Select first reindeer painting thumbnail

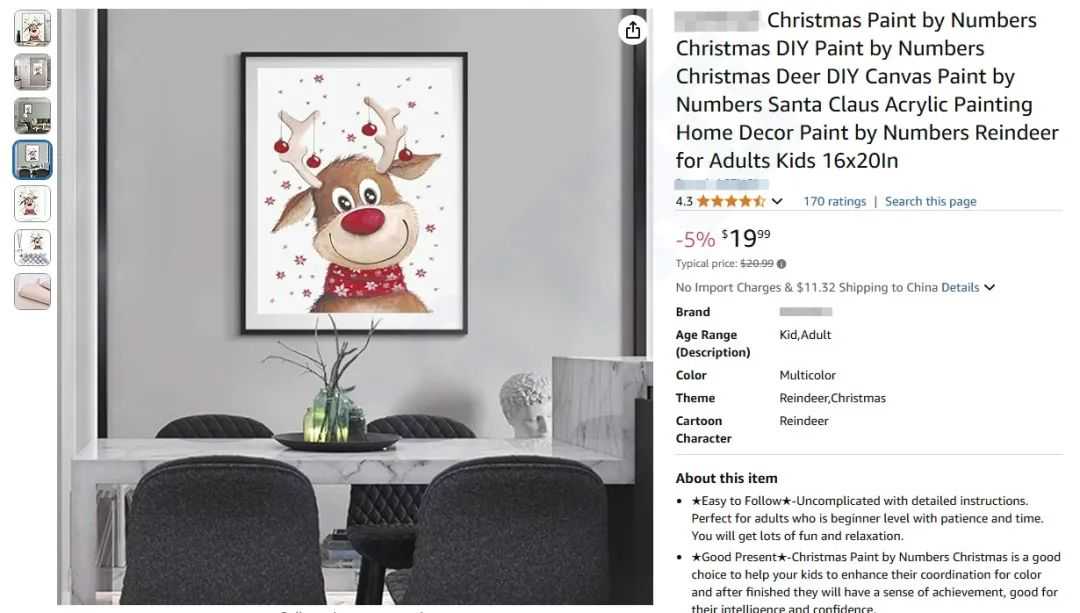[32, 28]
